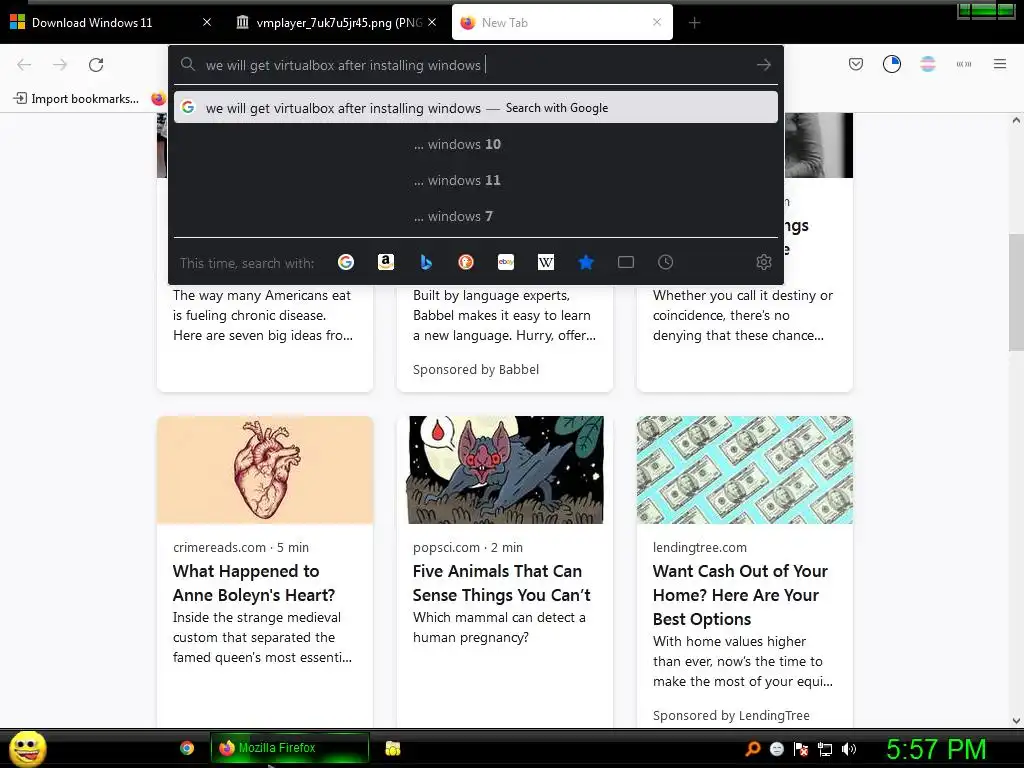Go forward to the next page
Screen dimensions: 1024x768
pos(60,65)
